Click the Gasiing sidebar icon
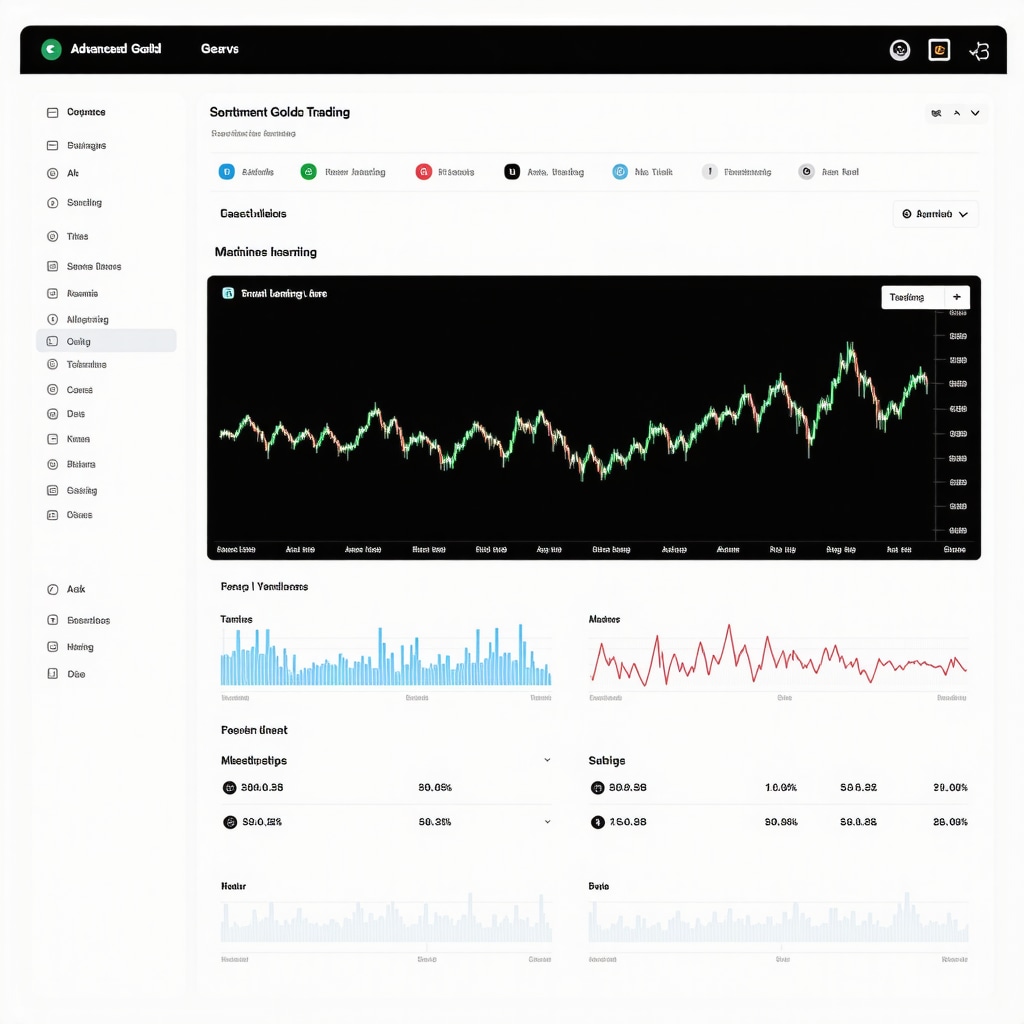This screenshot has height=1024, width=1024. pos(52,490)
